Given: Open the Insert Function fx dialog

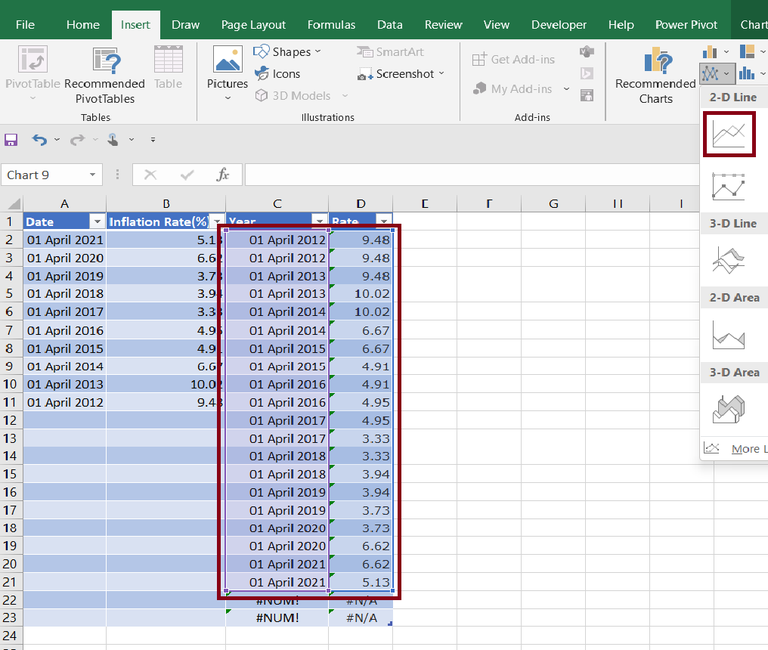Looking at the screenshot, I should click(223, 174).
